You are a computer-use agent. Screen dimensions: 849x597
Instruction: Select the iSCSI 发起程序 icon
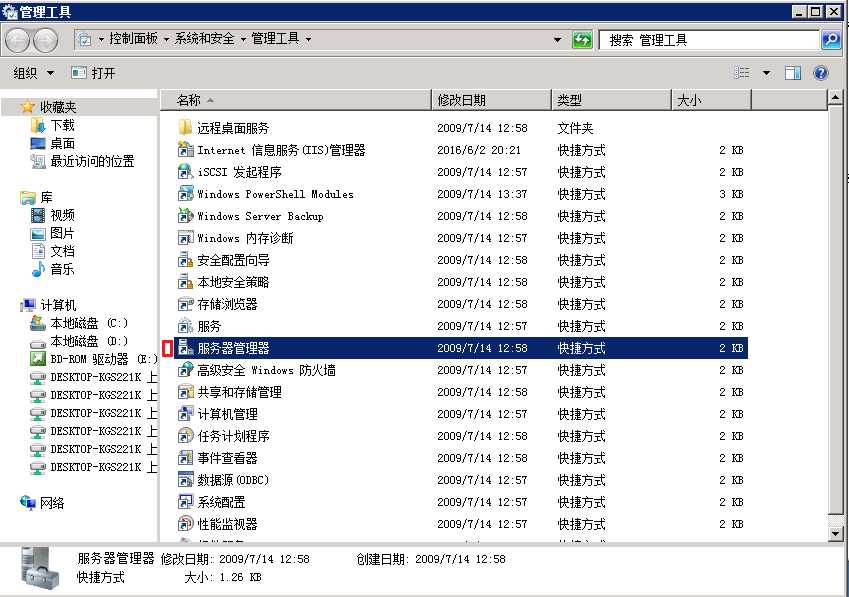tap(185, 172)
